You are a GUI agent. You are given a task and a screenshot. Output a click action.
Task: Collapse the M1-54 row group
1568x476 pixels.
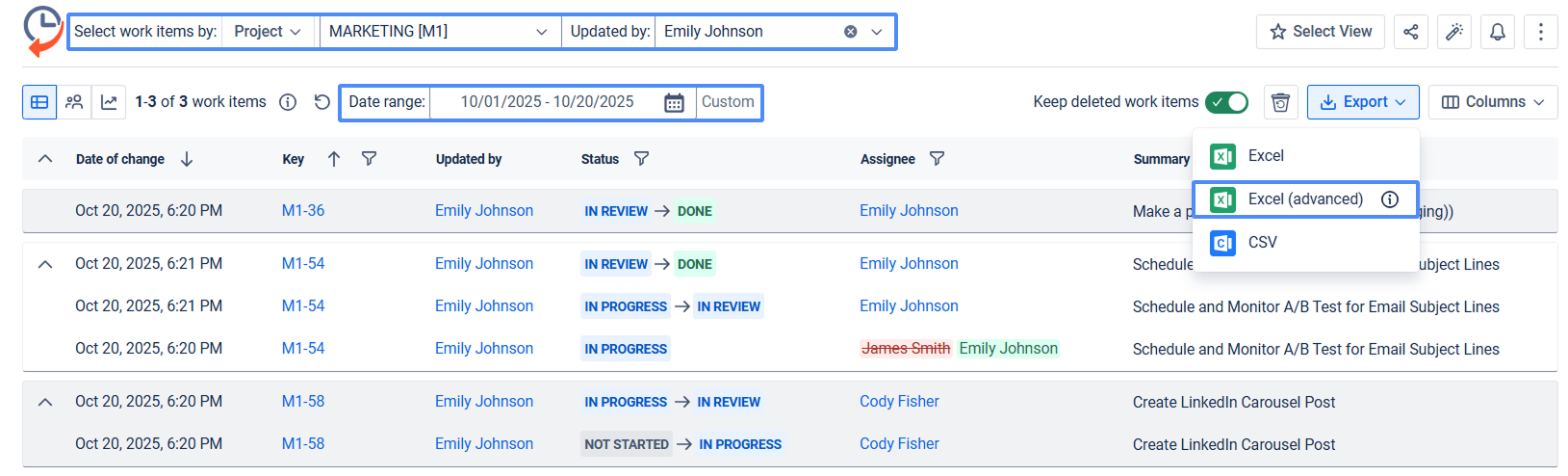[x=45, y=264]
